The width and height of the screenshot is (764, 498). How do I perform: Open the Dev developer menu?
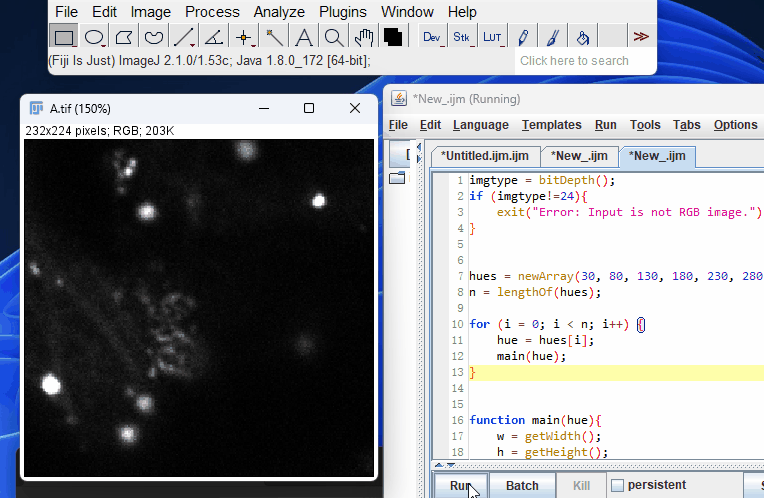tap(432, 37)
